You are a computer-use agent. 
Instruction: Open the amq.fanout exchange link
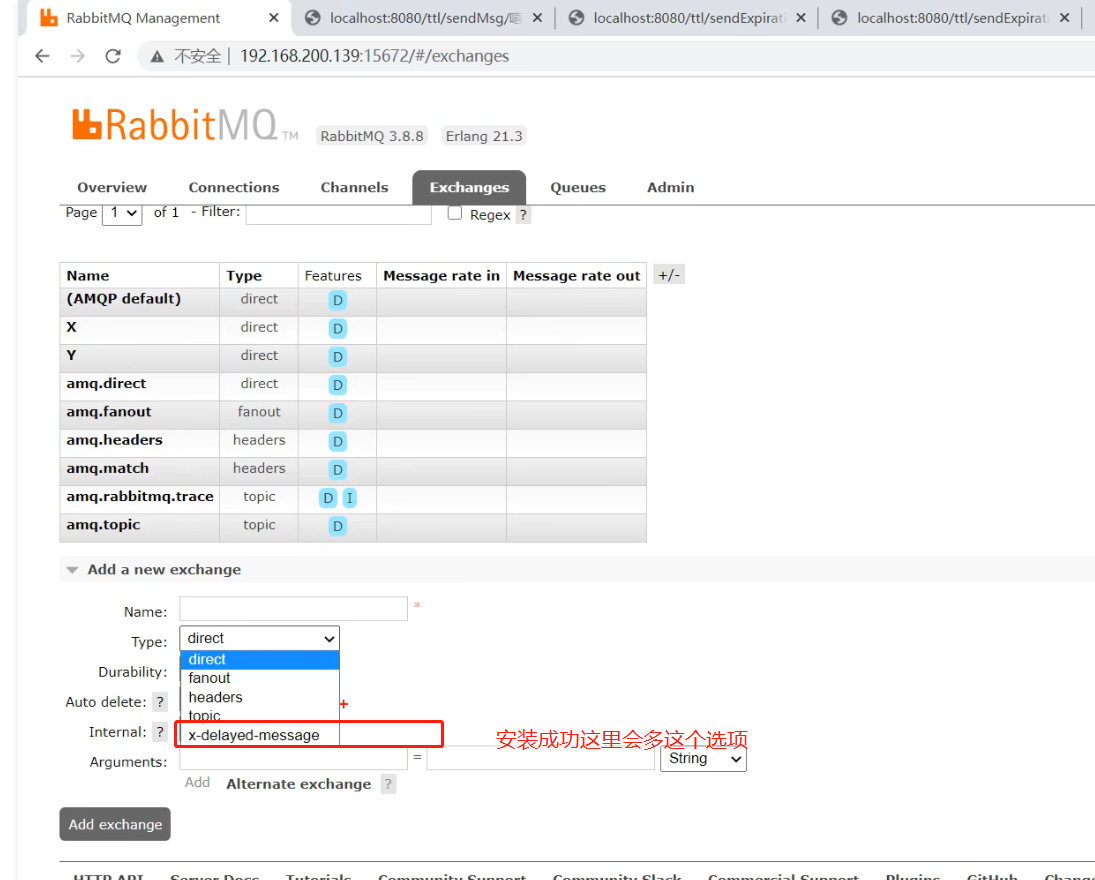(x=109, y=412)
